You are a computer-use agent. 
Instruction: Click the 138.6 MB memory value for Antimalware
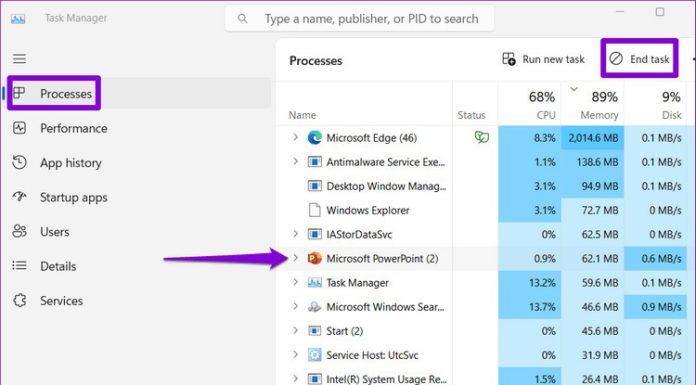click(597, 162)
